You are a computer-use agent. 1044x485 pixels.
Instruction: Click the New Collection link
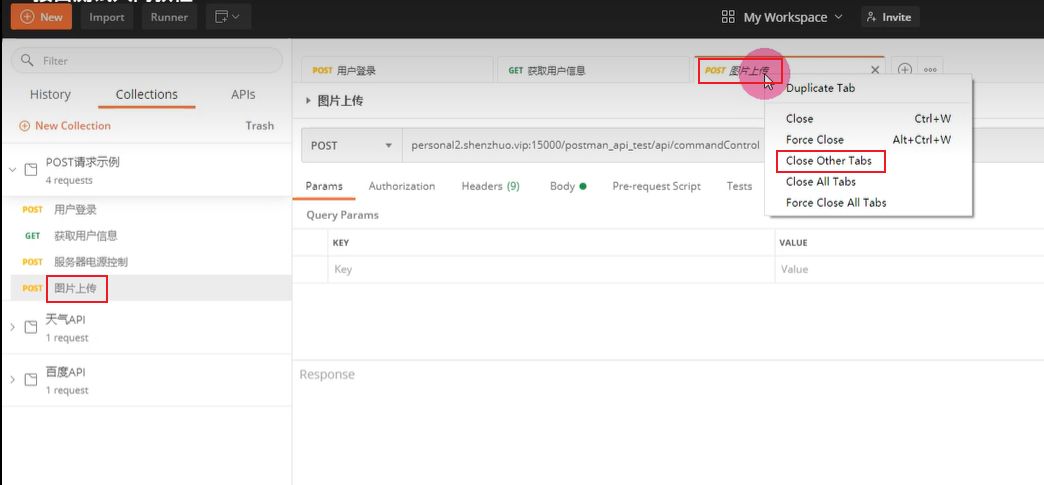(65, 126)
